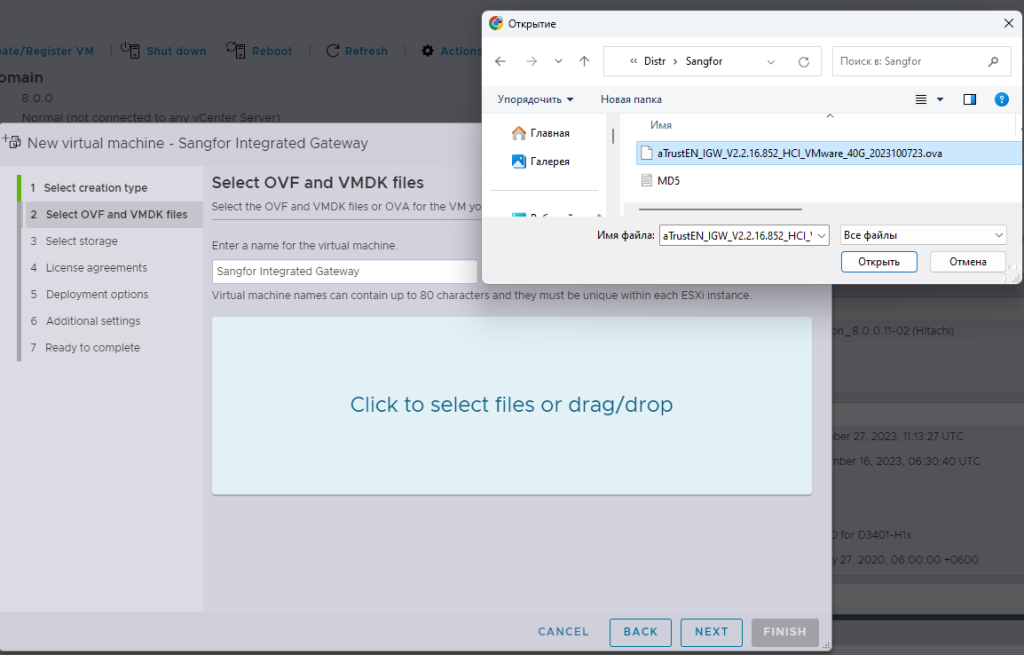The height and width of the screenshot is (655, 1024).
Task: Go to step 6 Additional settings
Action: point(86,321)
